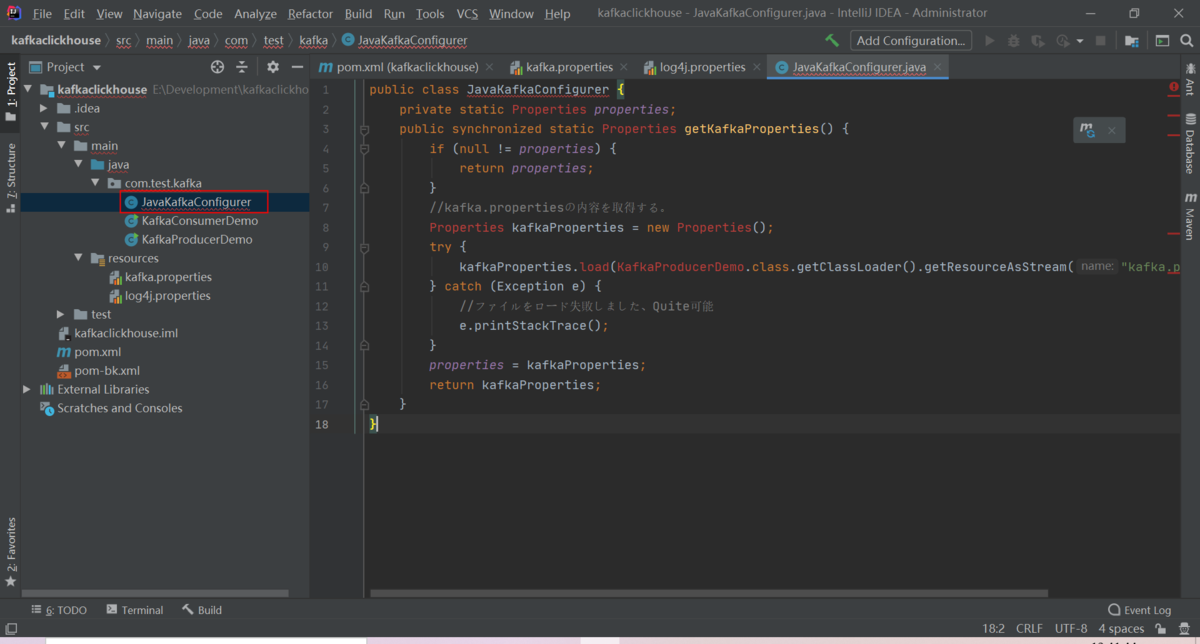Click the red error indicator at editor top-right

point(1174,88)
